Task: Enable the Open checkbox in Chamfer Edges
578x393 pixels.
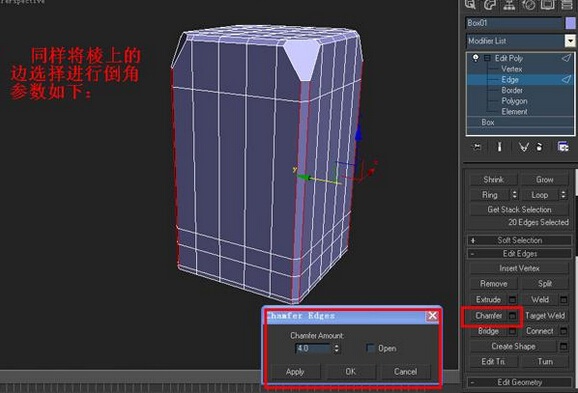Action: (370, 348)
